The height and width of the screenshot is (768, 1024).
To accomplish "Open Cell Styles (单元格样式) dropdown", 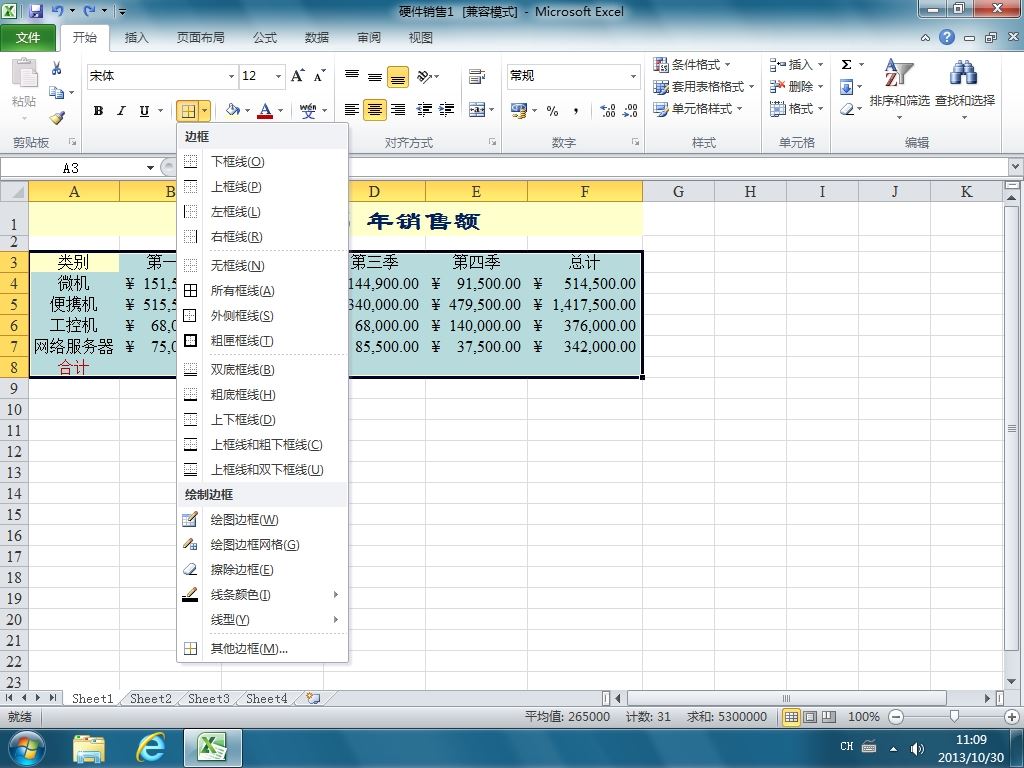I will click(698, 108).
